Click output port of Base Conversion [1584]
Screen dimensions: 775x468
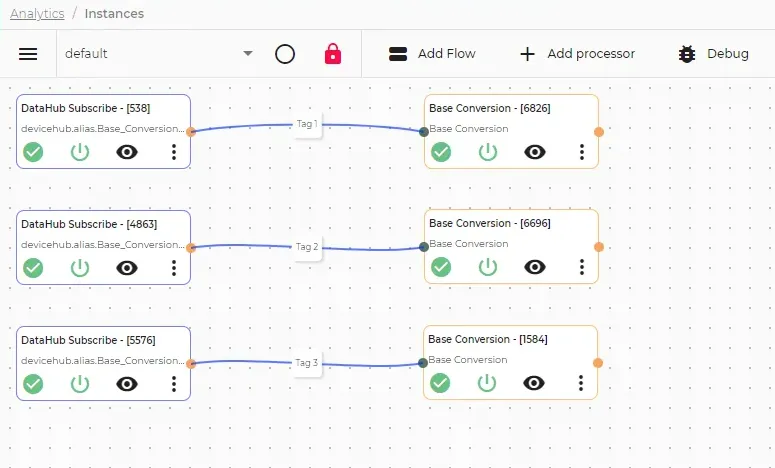tap(598, 363)
